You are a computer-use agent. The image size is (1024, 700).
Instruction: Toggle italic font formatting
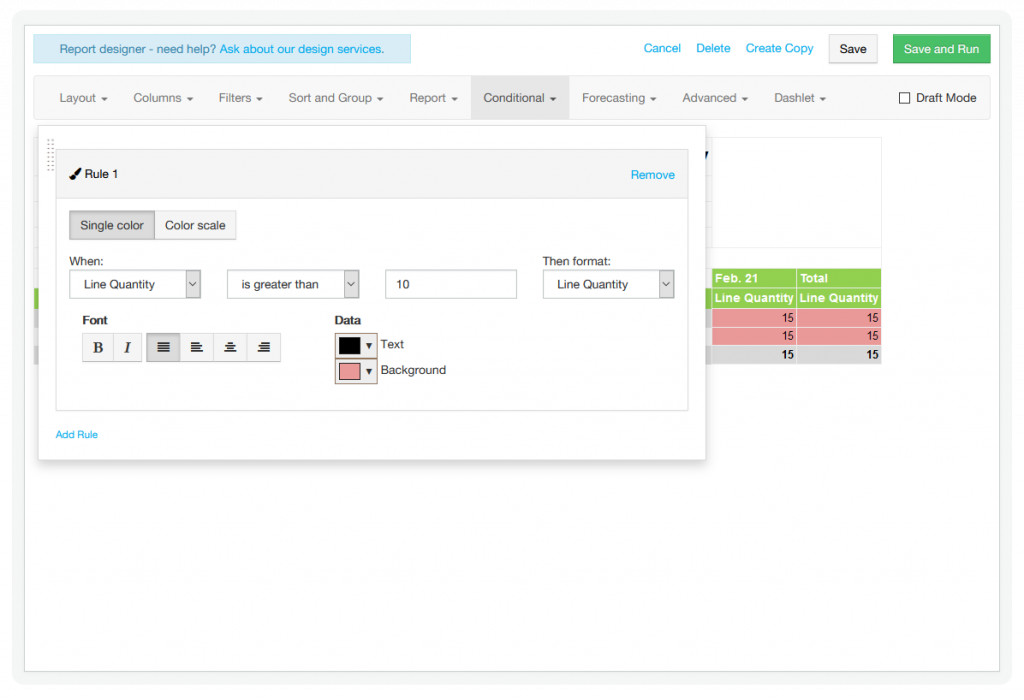127,347
